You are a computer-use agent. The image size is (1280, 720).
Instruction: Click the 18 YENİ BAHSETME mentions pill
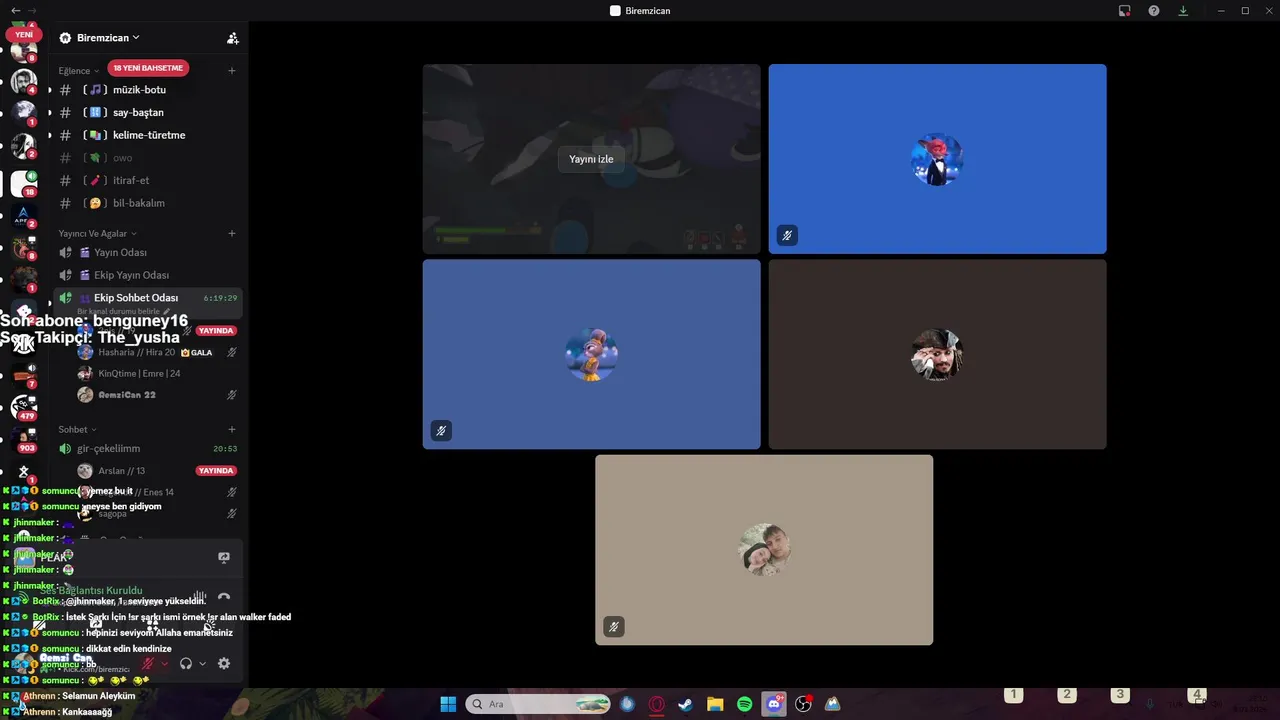148,68
